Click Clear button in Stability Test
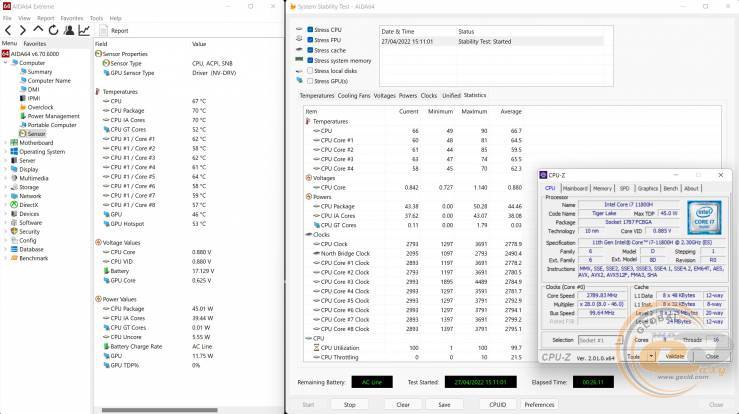Screen dimensions: 739x414 (403, 405)
